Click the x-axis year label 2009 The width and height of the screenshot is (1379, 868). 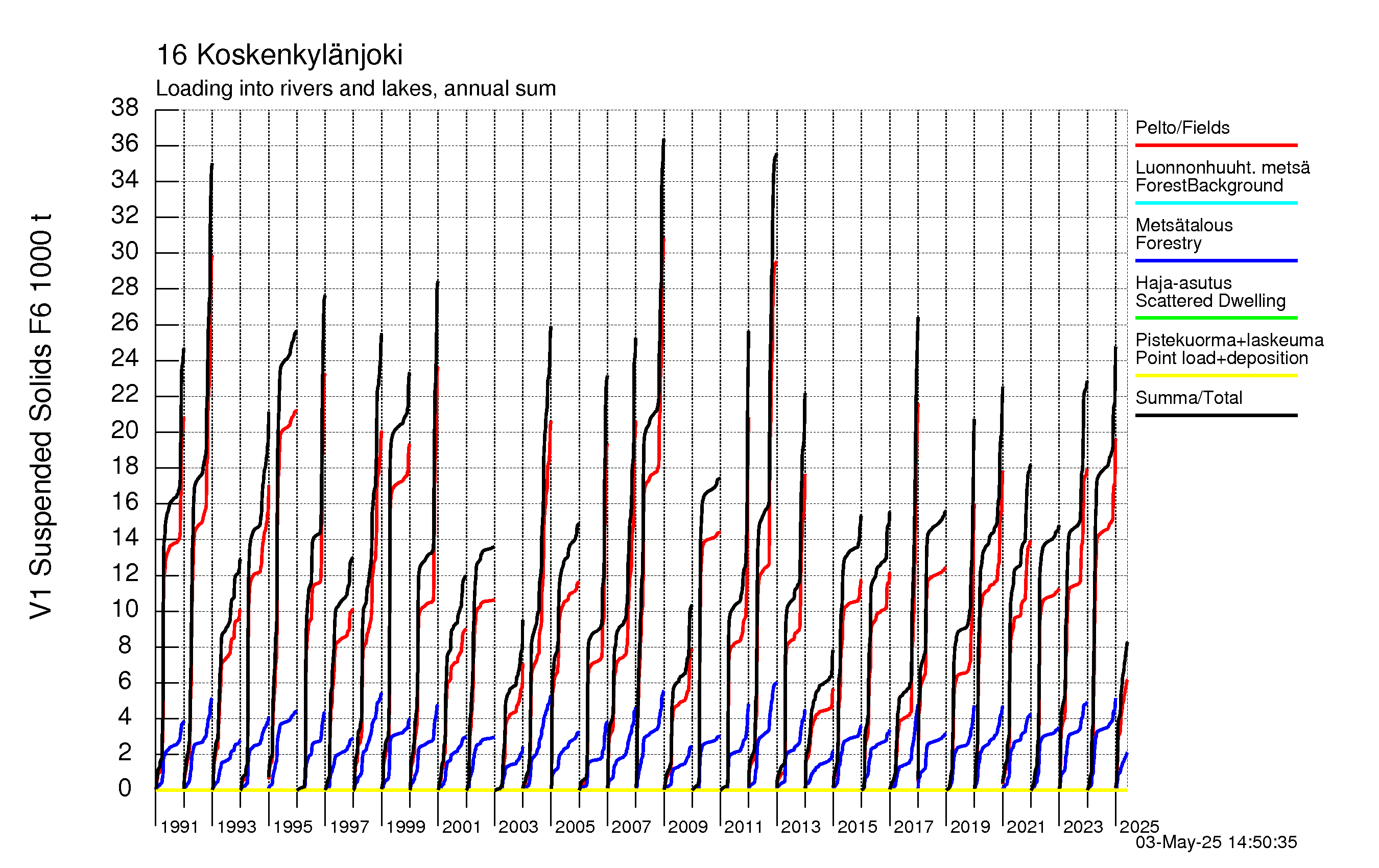(x=688, y=827)
